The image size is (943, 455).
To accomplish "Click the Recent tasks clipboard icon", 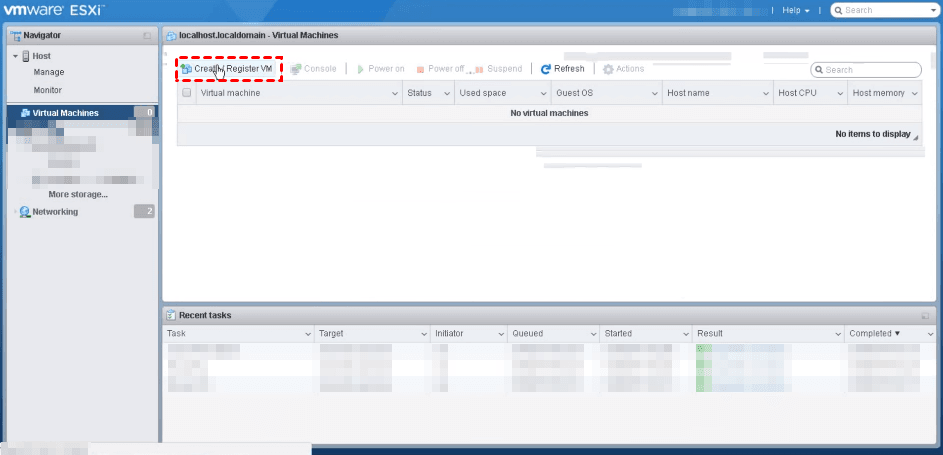I will (171, 315).
